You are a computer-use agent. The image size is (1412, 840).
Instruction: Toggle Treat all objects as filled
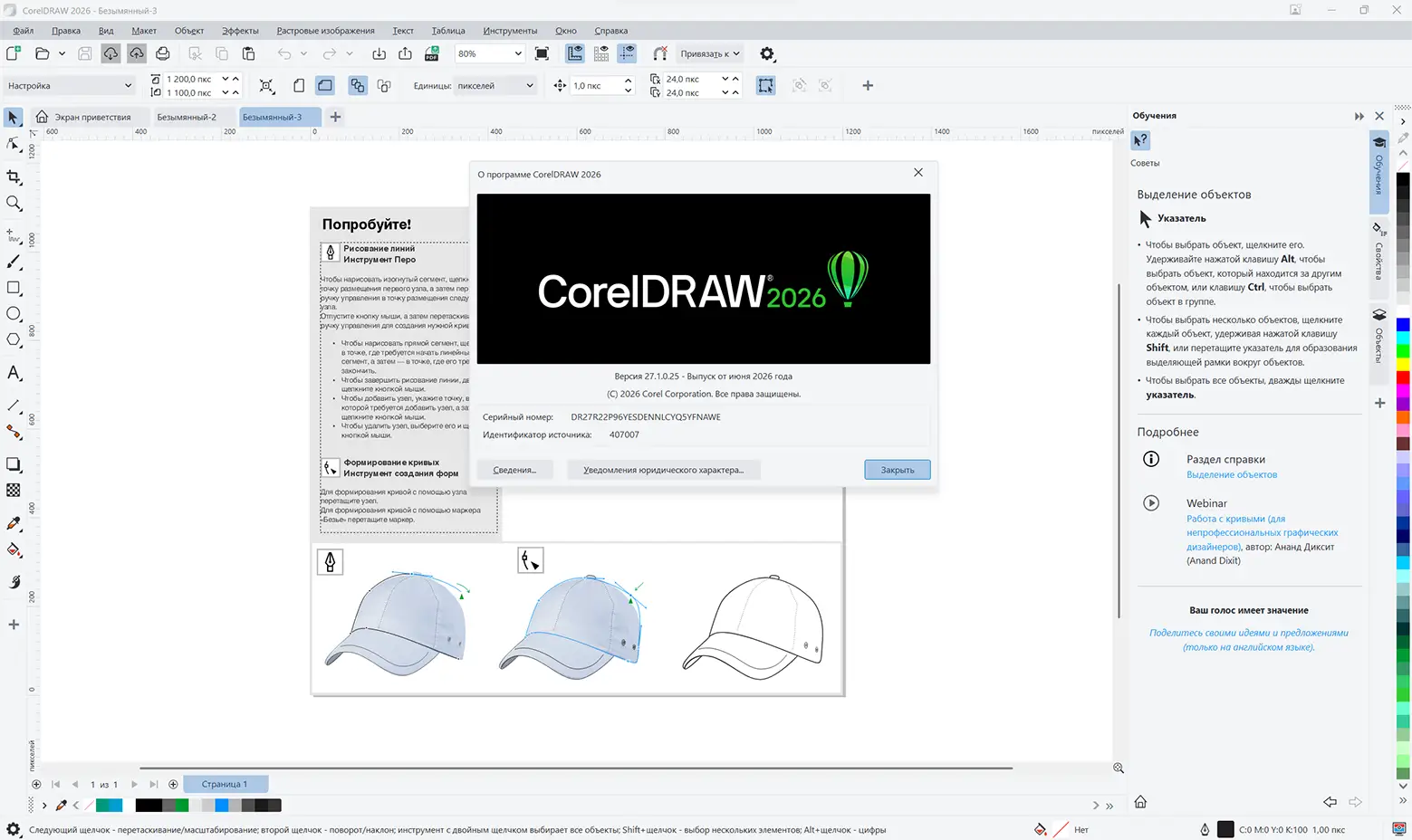pyautogui.click(x=766, y=85)
